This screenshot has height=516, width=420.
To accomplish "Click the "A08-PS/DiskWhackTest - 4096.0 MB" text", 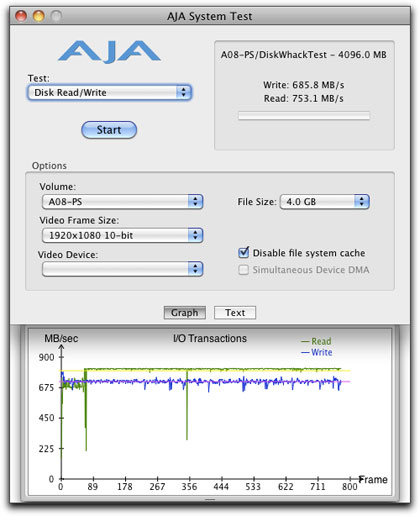I will pos(304,55).
